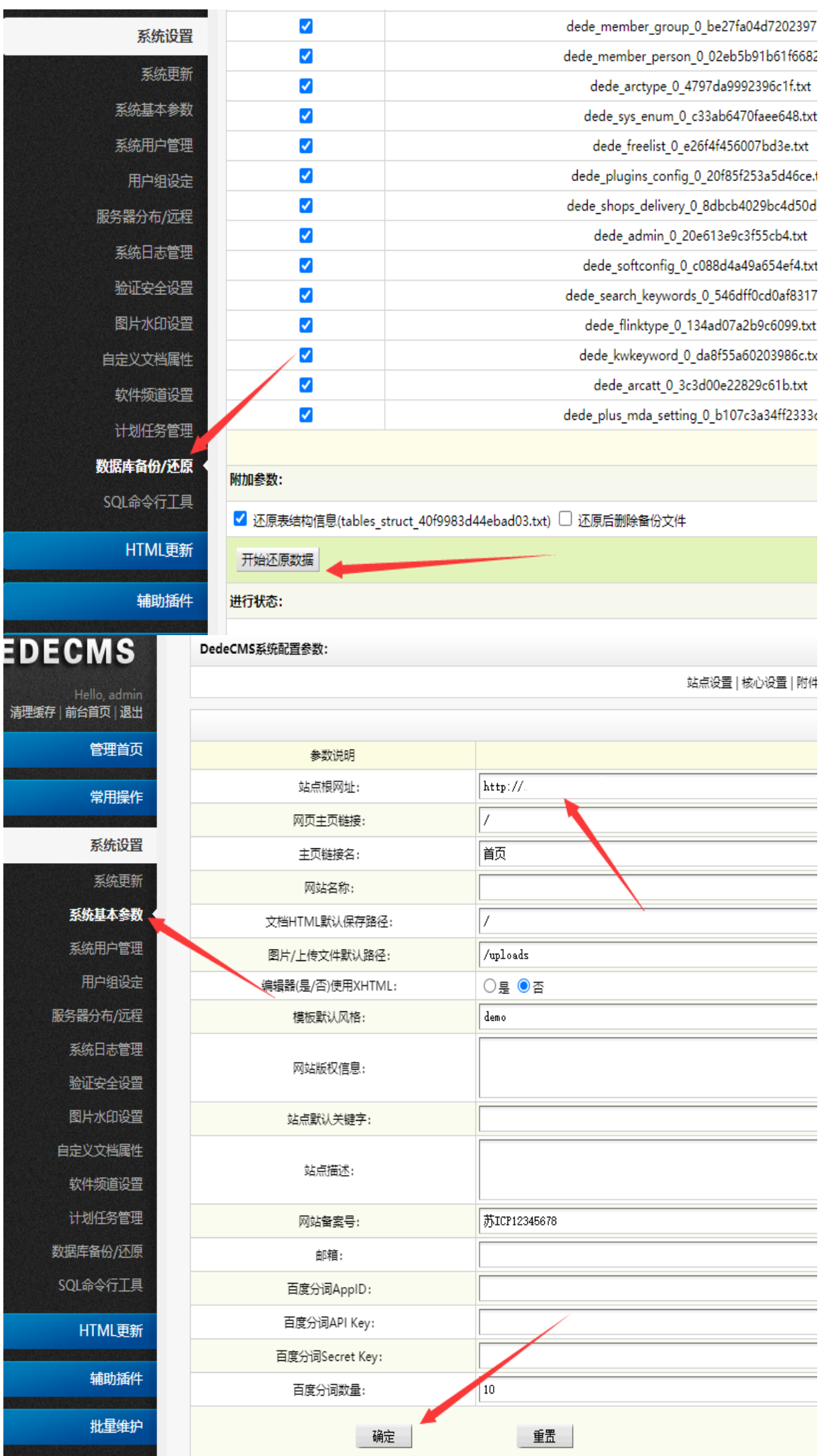Switch to 核心设置 settings tab
Viewport: 840px width, 1456px height.
tap(764, 683)
